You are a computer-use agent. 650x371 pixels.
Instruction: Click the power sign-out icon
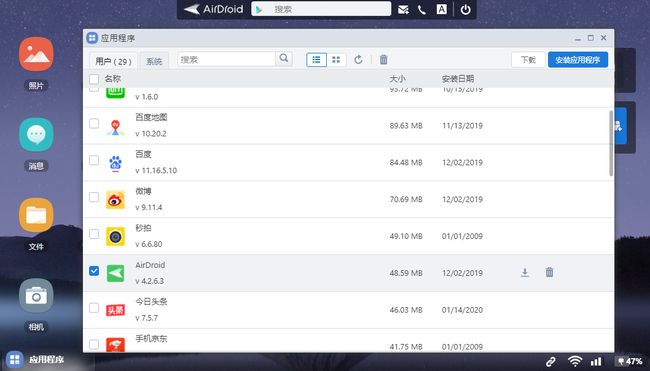click(466, 10)
